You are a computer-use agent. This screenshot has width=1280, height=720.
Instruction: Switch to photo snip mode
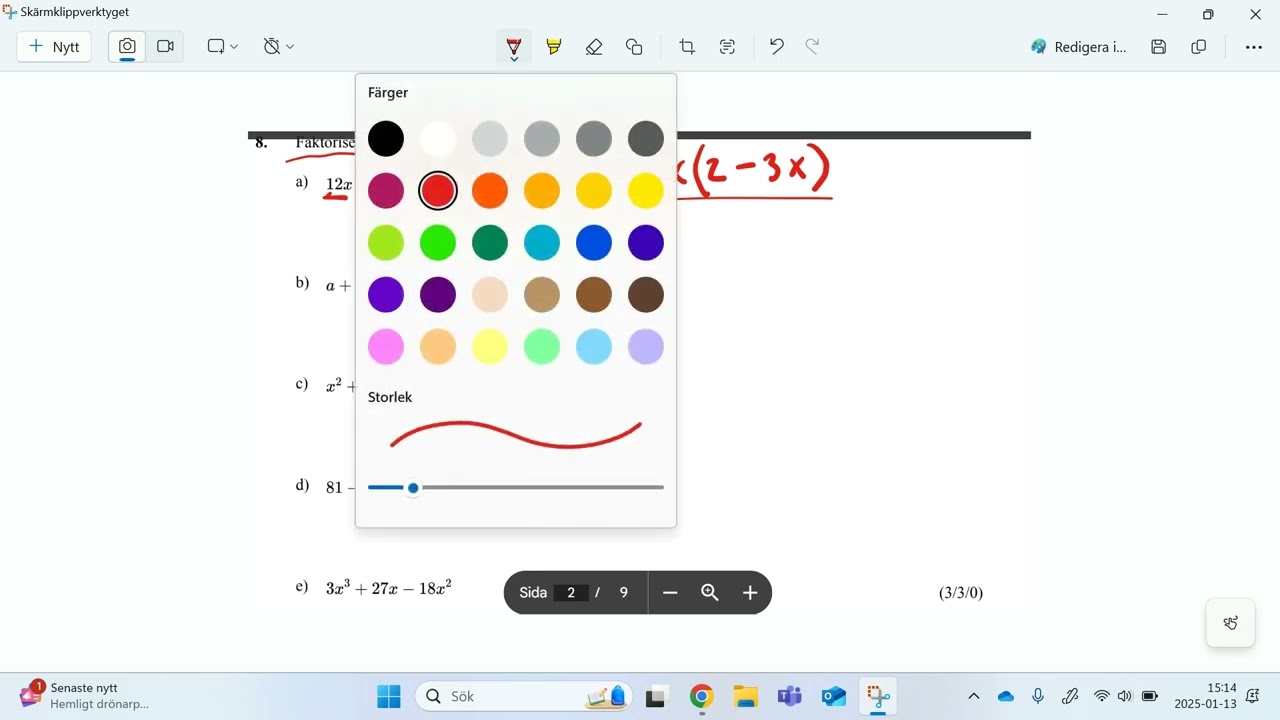tap(127, 47)
